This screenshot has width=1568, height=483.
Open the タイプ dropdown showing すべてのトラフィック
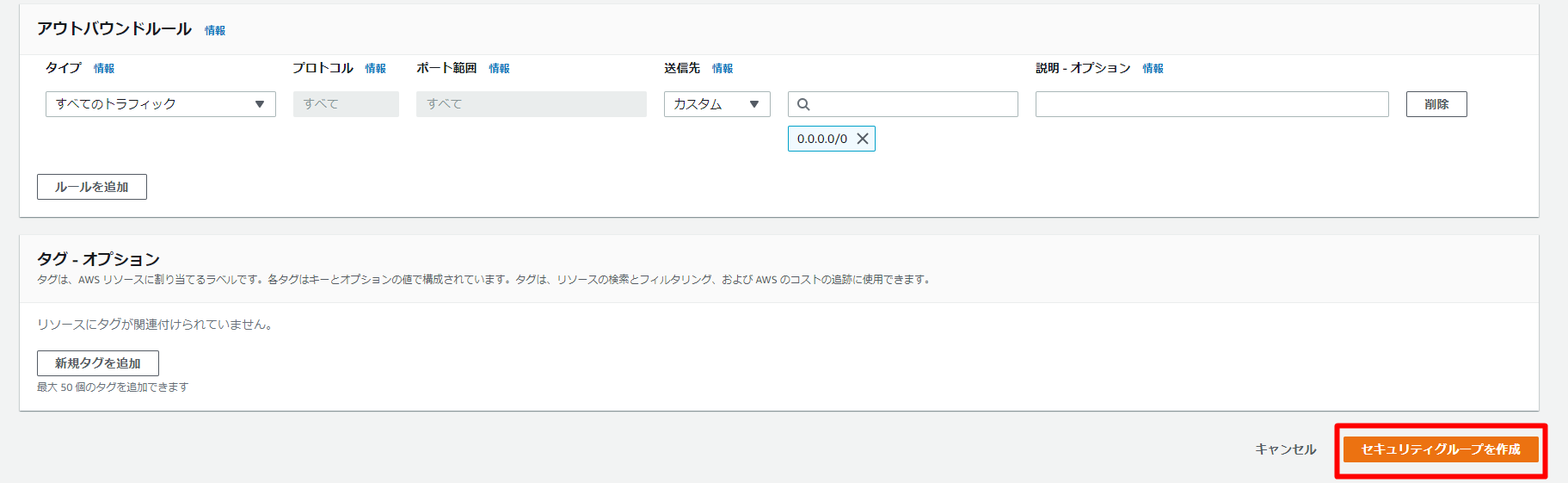click(161, 104)
